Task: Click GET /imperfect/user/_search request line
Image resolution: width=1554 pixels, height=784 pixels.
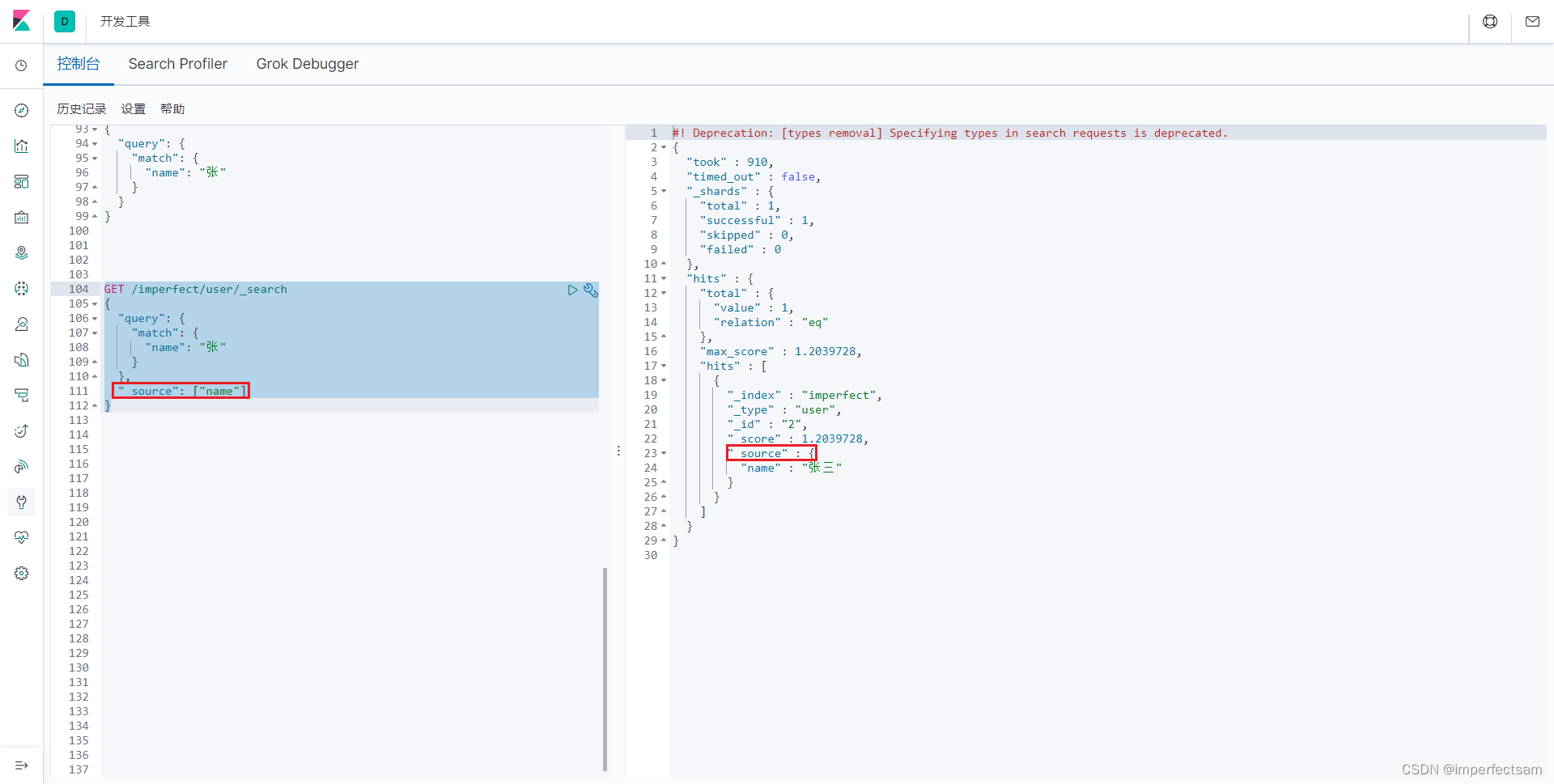Action: (x=196, y=290)
